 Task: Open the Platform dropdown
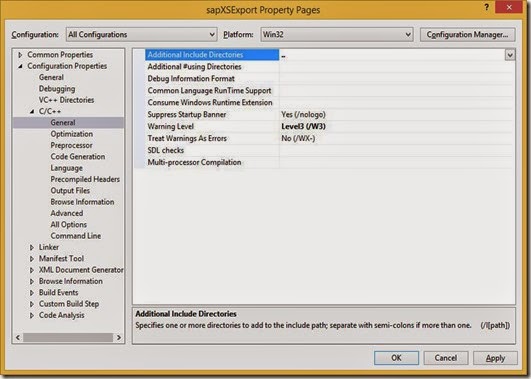tap(337, 35)
